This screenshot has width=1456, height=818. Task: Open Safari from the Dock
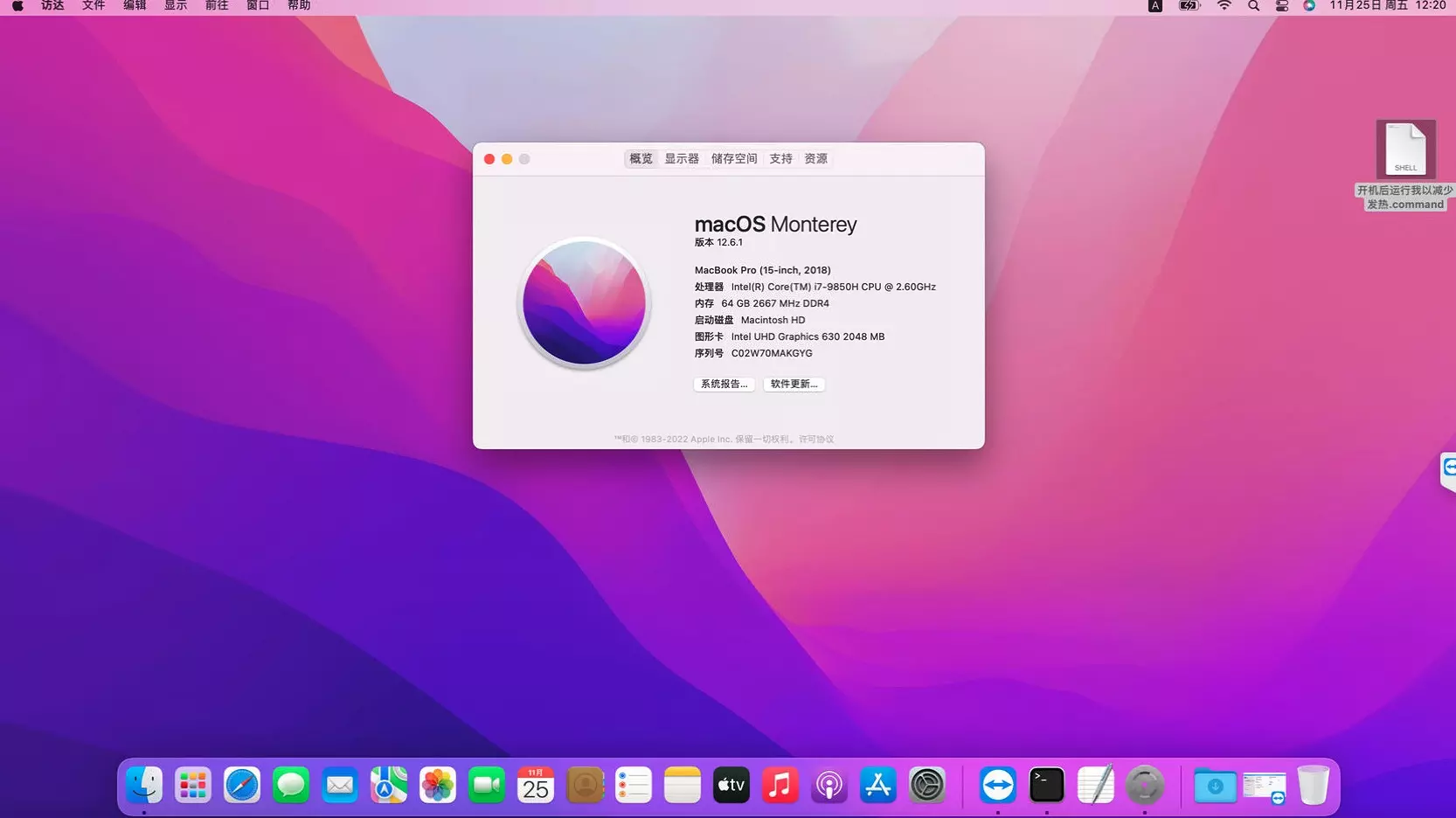pos(242,785)
